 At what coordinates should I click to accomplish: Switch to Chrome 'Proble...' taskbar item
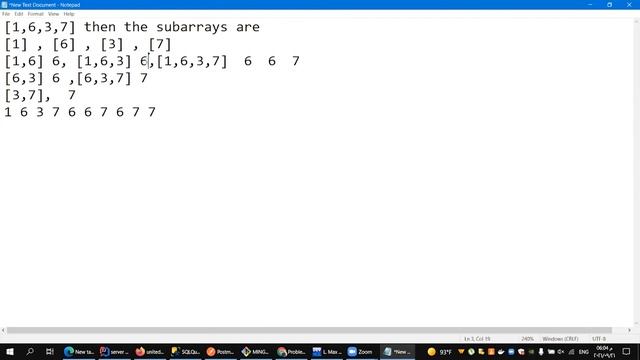tap(291, 351)
